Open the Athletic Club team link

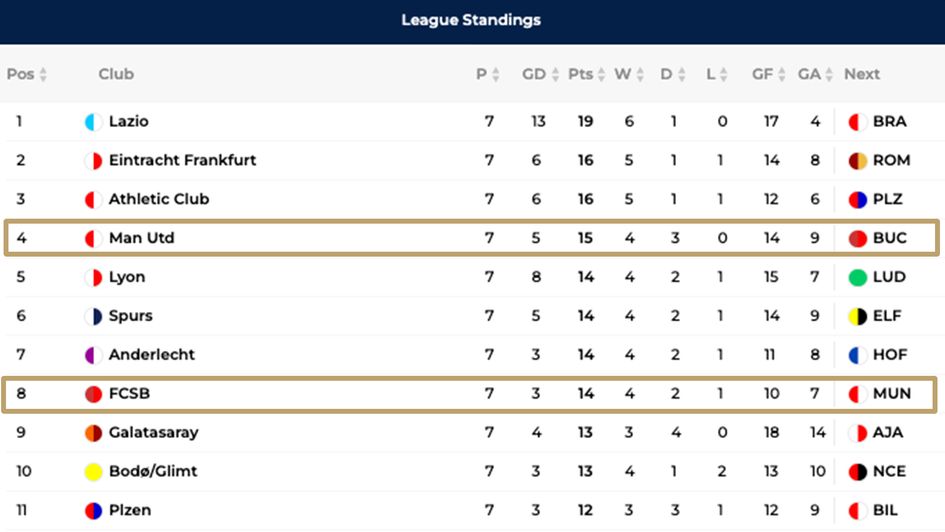point(159,200)
